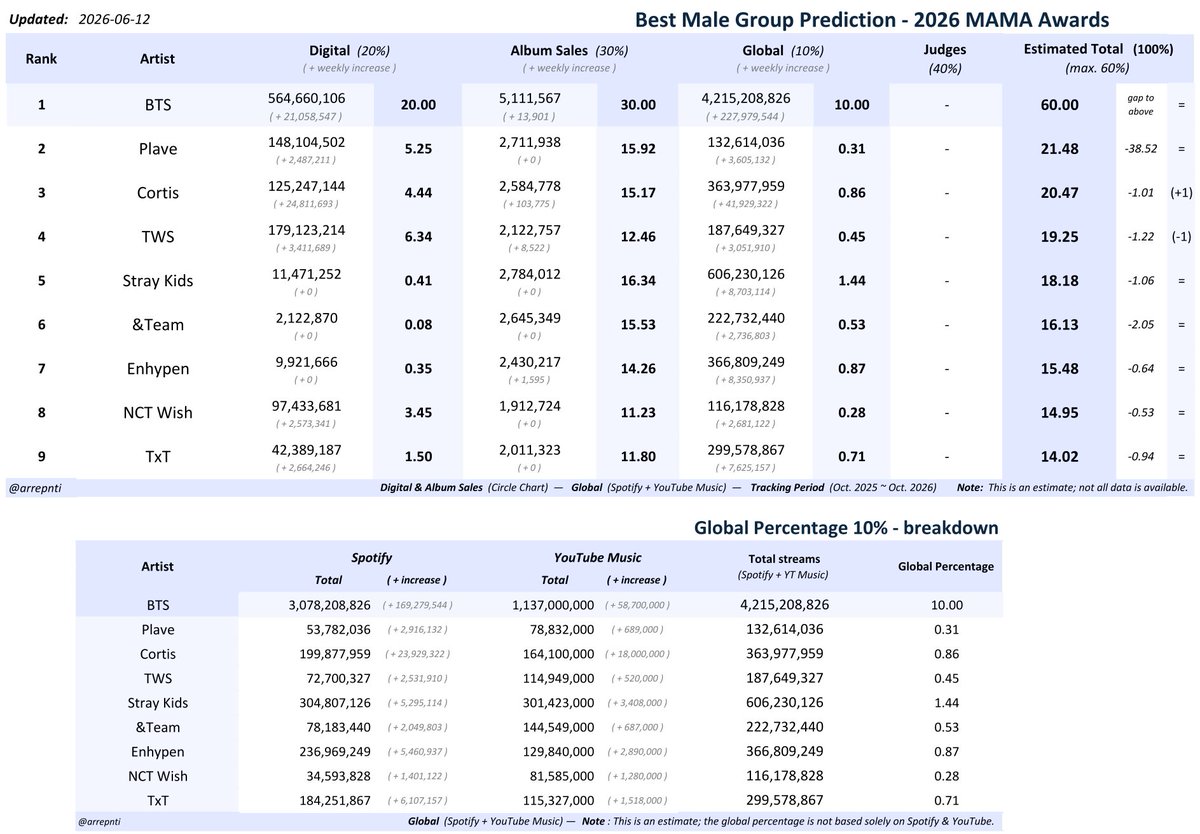This screenshot has height=834, width=1200.
Task: Click Cortis weekly increase + 24,811,693
Action: (x=307, y=203)
